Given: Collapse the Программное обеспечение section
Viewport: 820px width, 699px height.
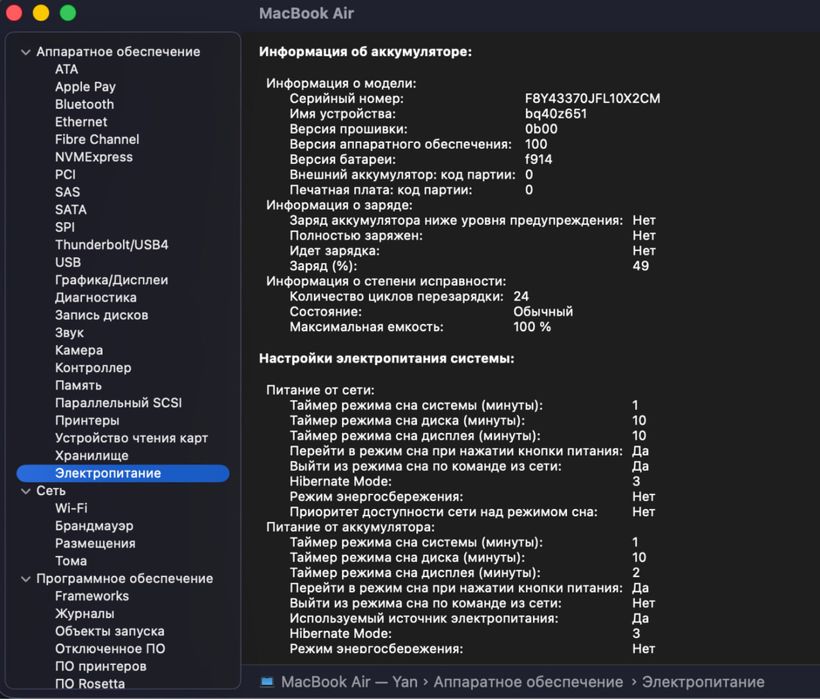Looking at the screenshot, I should click(x=26, y=579).
